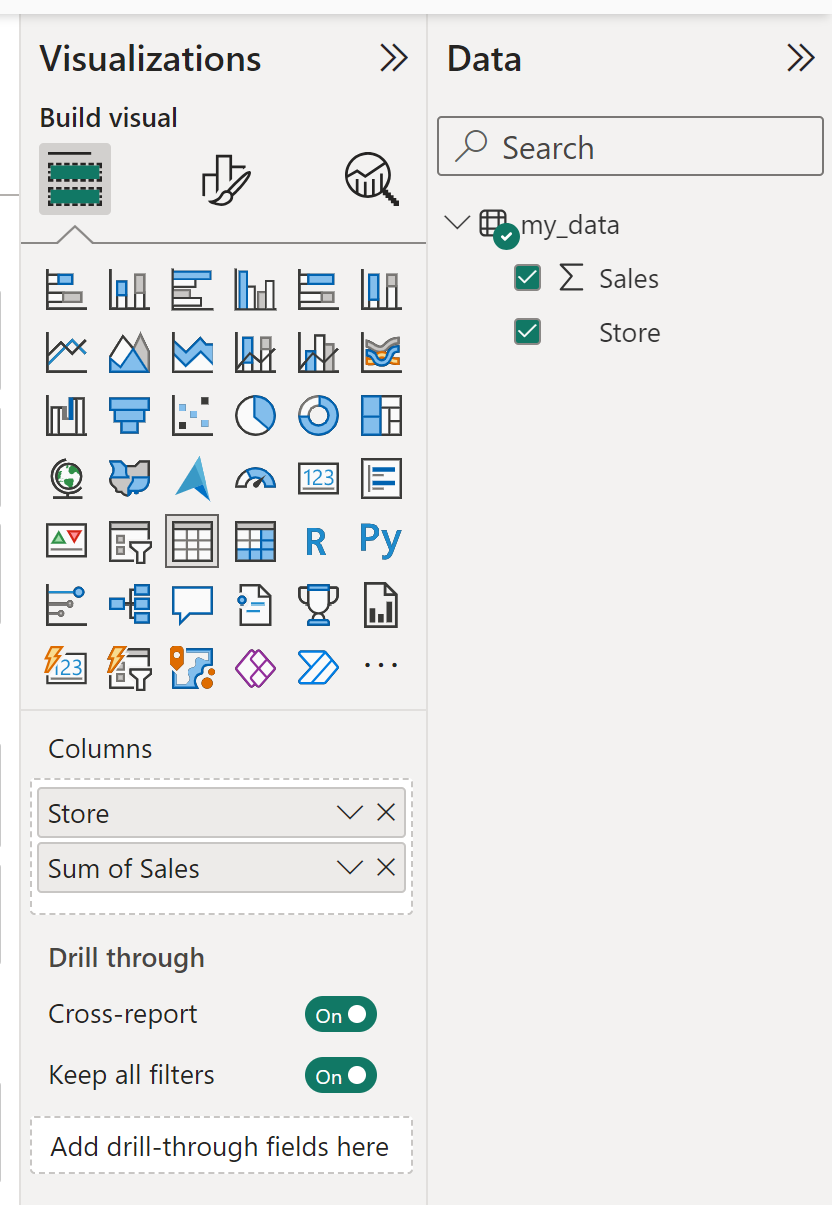Open Get more visuals ellipsis

point(381,666)
